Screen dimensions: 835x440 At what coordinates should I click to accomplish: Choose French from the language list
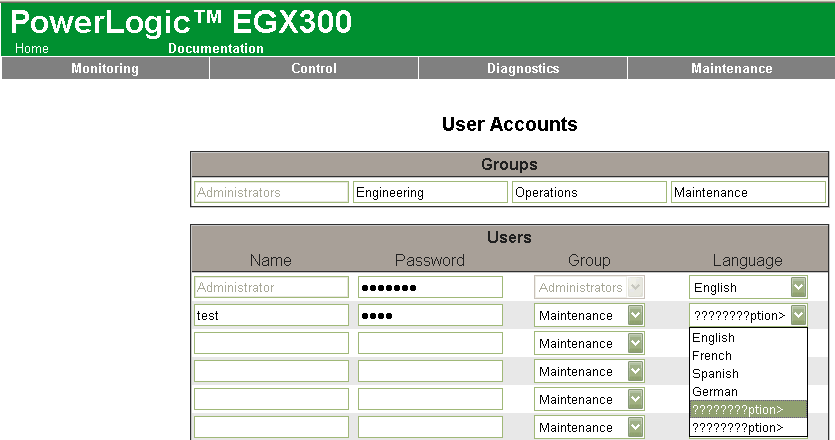[748, 356]
